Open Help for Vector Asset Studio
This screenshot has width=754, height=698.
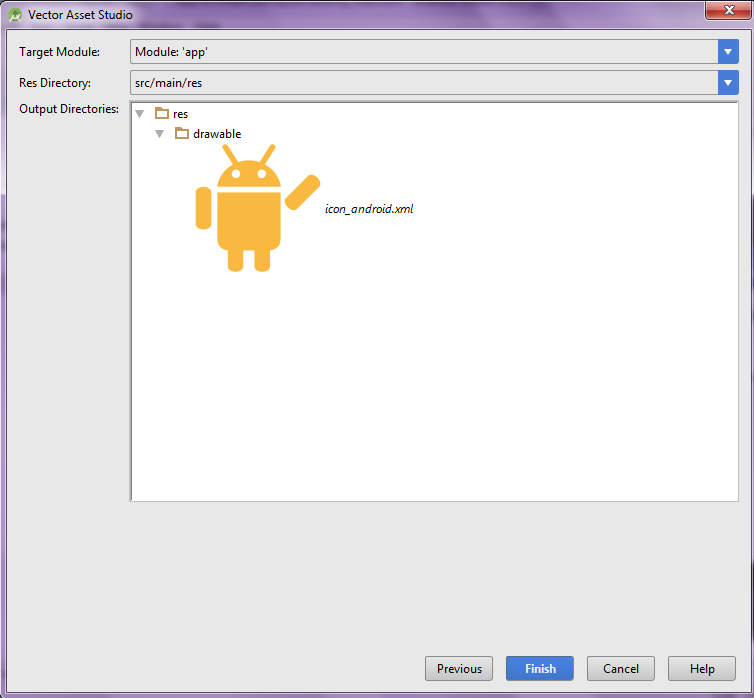pos(702,668)
